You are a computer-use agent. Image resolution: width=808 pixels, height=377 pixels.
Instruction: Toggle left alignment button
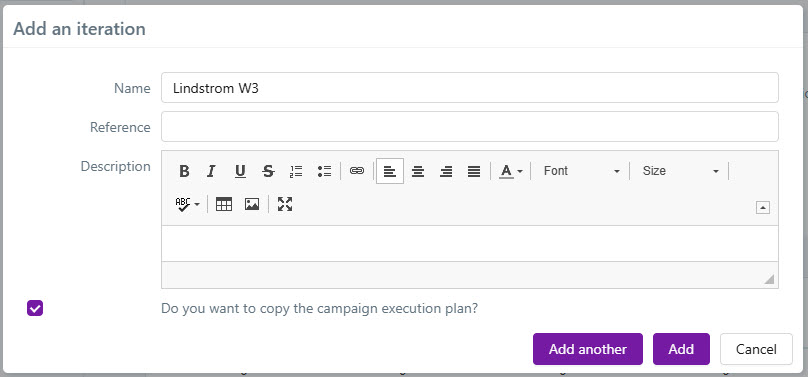coord(390,171)
